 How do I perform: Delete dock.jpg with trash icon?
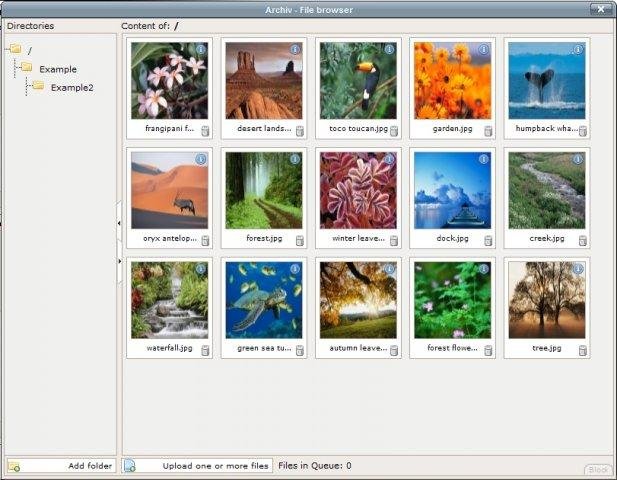coord(488,241)
